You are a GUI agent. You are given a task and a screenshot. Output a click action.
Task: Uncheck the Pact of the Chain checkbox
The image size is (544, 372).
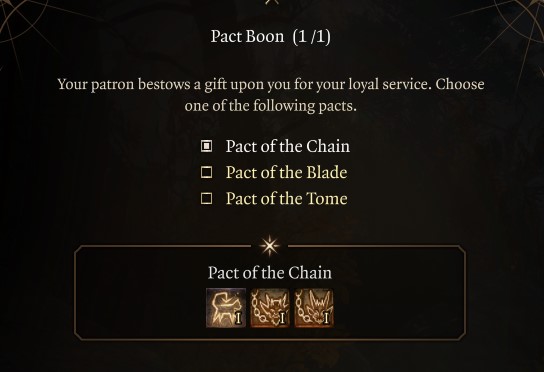(x=207, y=146)
